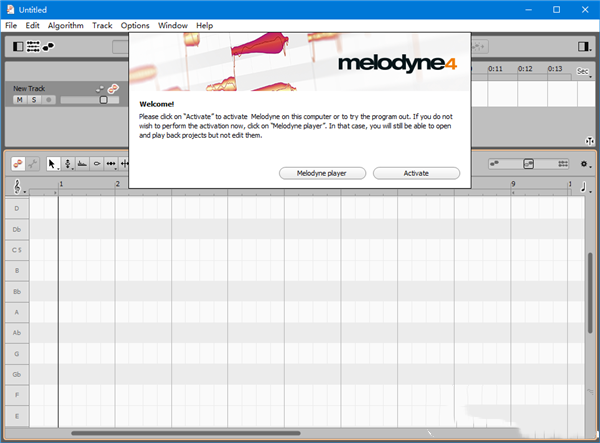Toggle the right-side panel button
Viewport: 600px width, 443px height.
coord(584,46)
